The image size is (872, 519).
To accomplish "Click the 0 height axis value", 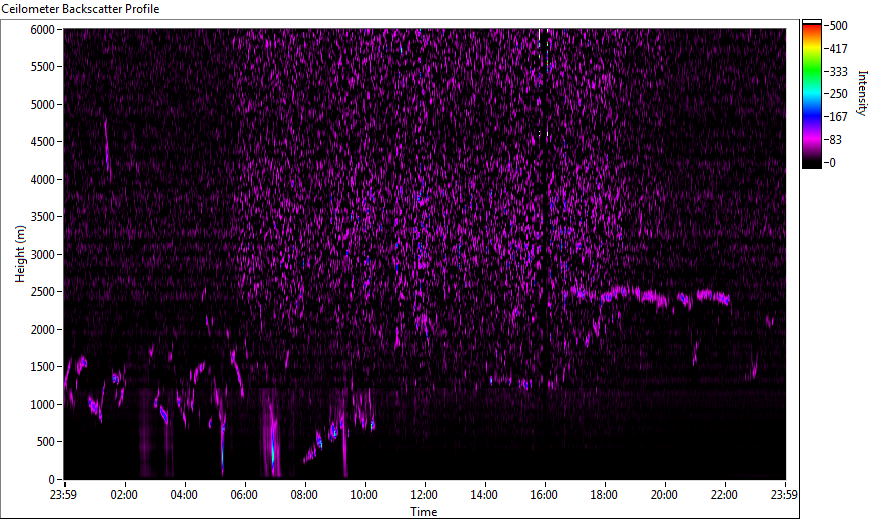I will (52, 480).
